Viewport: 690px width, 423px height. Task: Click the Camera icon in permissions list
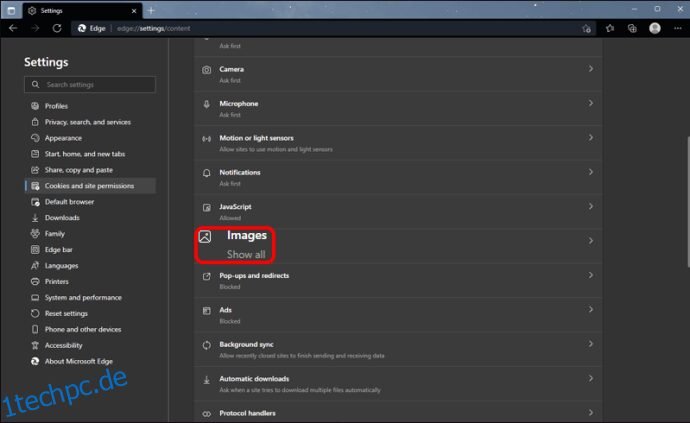206,70
